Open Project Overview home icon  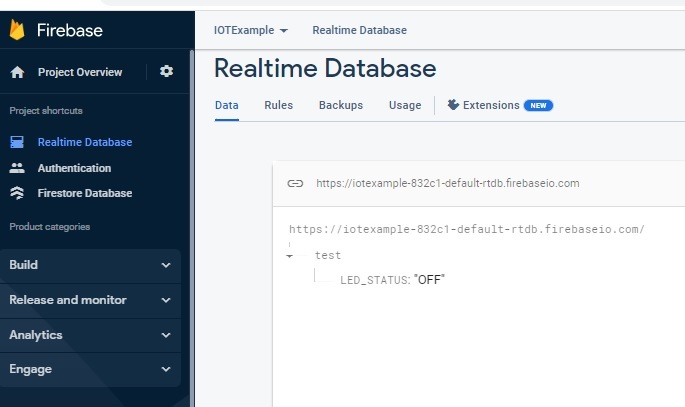pyautogui.click(x=17, y=72)
